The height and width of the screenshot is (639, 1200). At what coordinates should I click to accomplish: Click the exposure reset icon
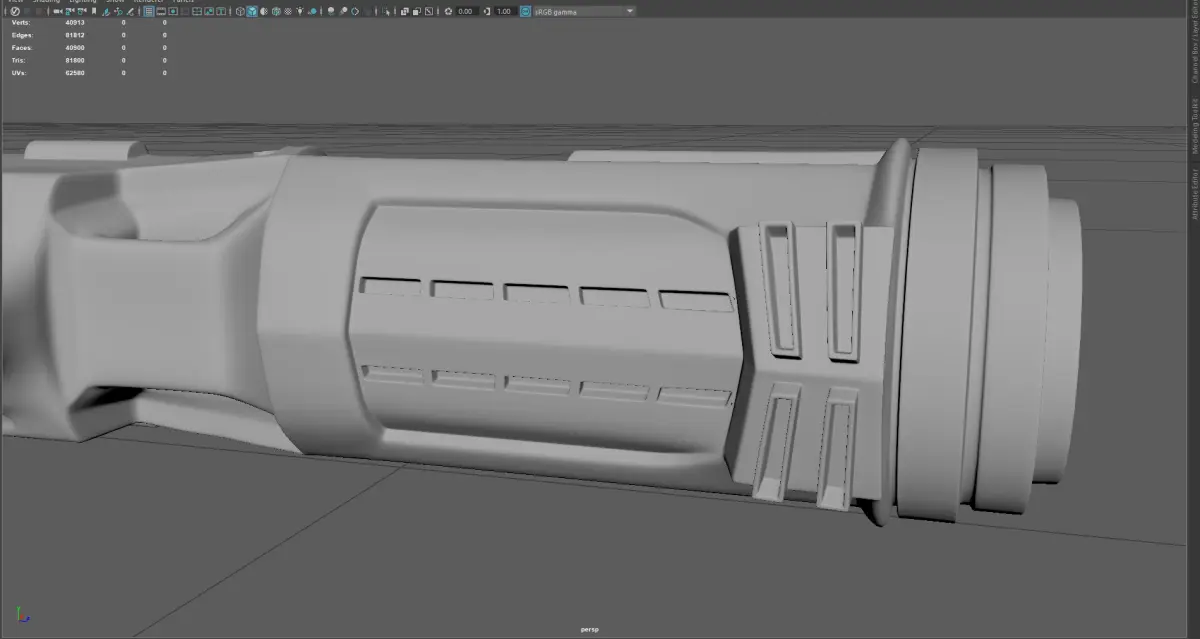click(x=448, y=11)
